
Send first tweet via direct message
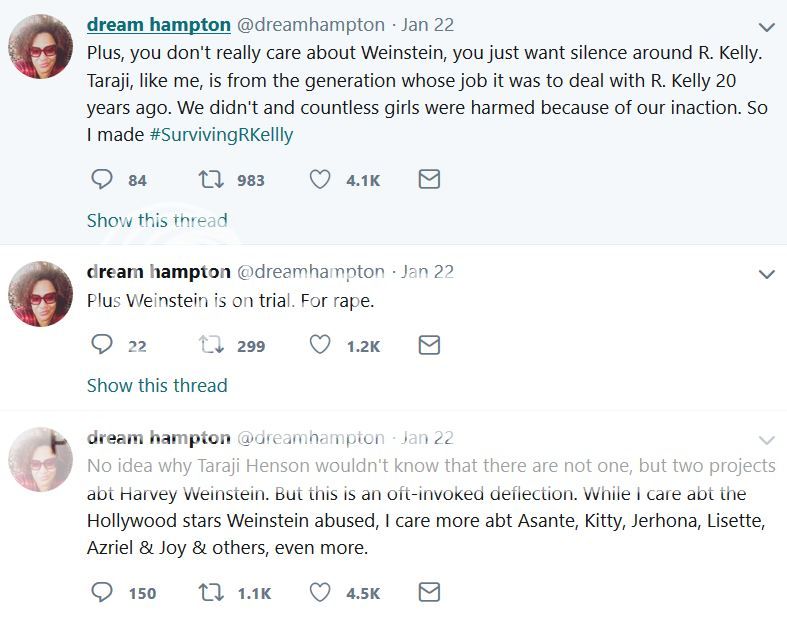pyautogui.click(x=429, y=180)
